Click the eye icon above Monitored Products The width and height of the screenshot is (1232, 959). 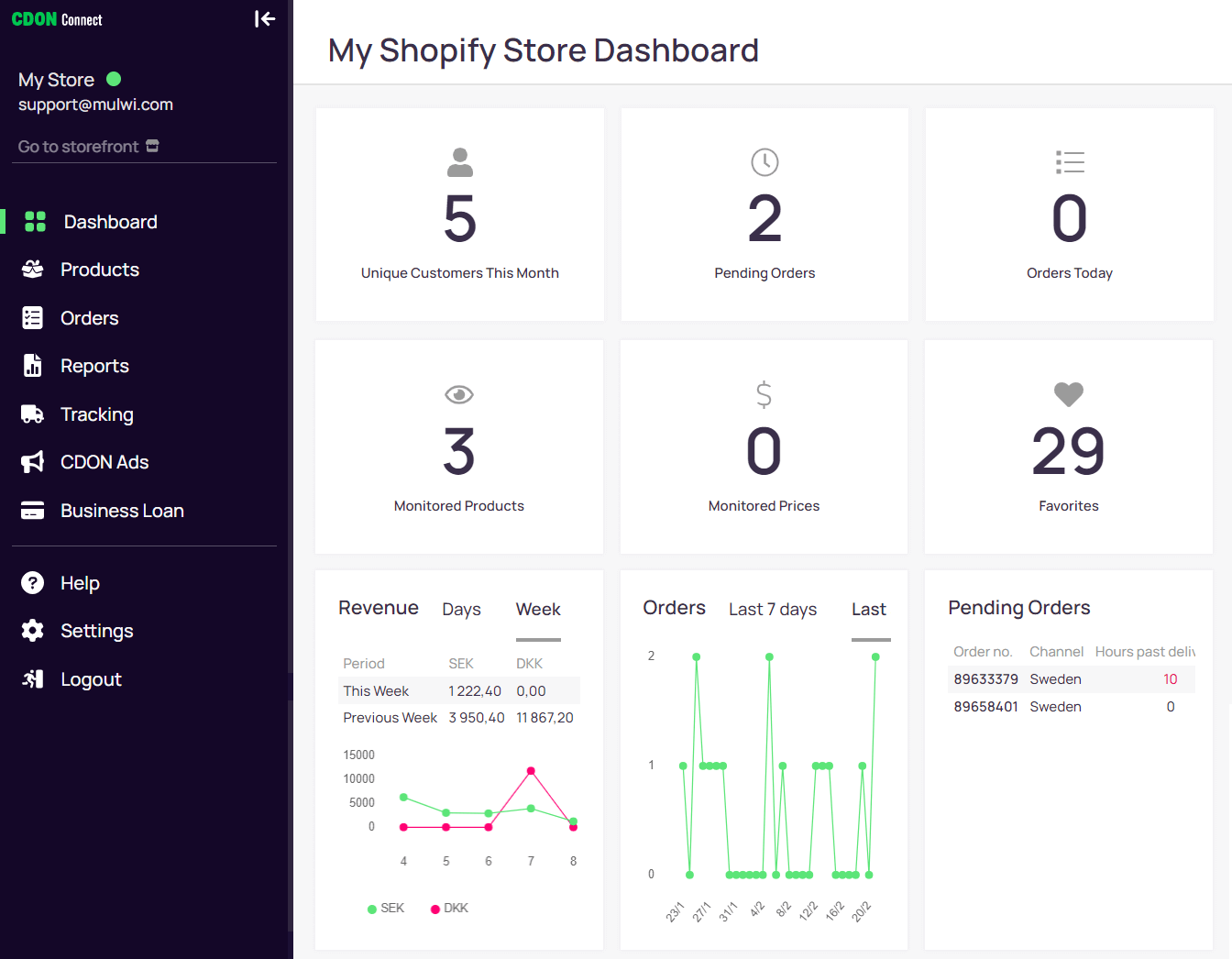459,394
